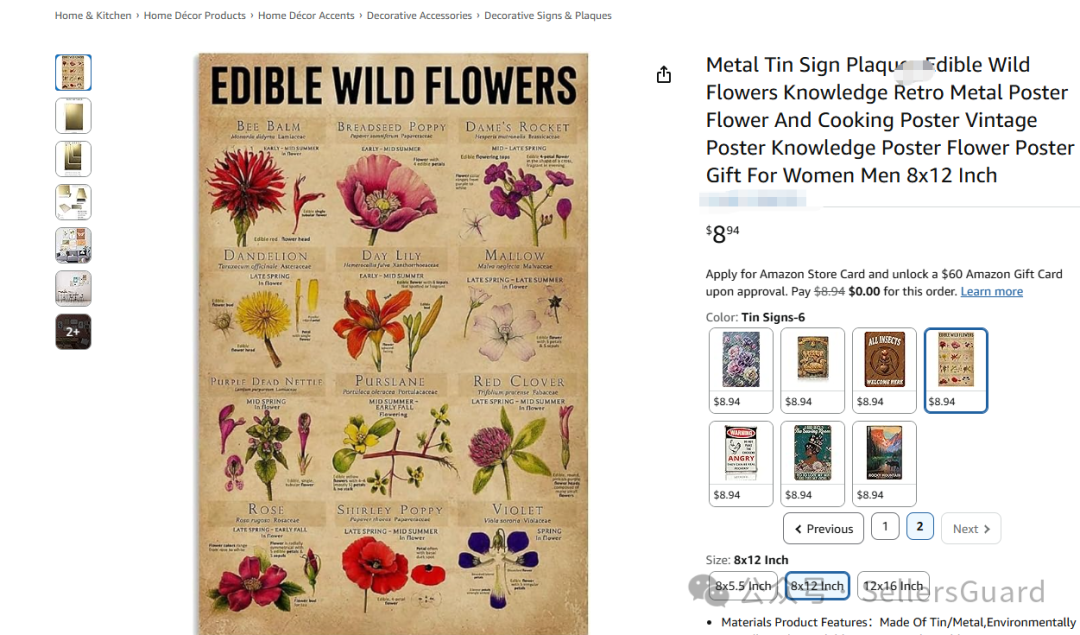Image resolution: width=1080 pixels, height=635 pixels.
Task: Open the 2+ more images thumbnail
Action: click(x=73, y=331)
